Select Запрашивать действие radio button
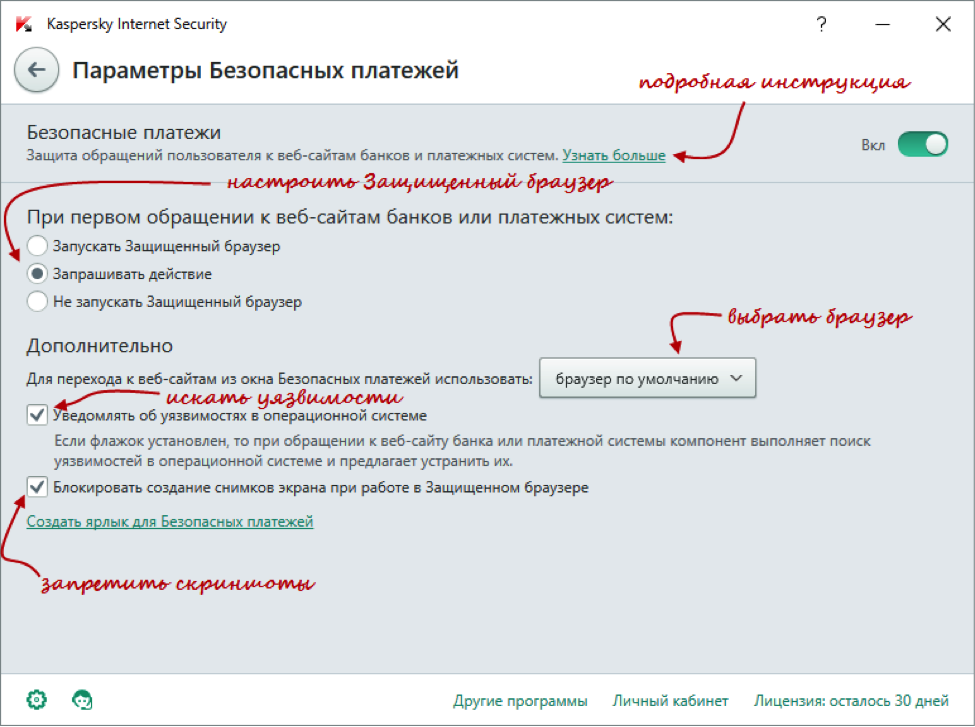Viewport: 975px width, 727px height. click(x=37, y=274)
